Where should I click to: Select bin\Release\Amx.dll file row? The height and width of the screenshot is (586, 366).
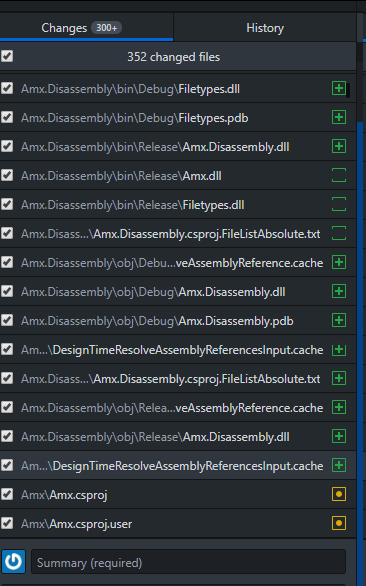(x=178, y=175)
